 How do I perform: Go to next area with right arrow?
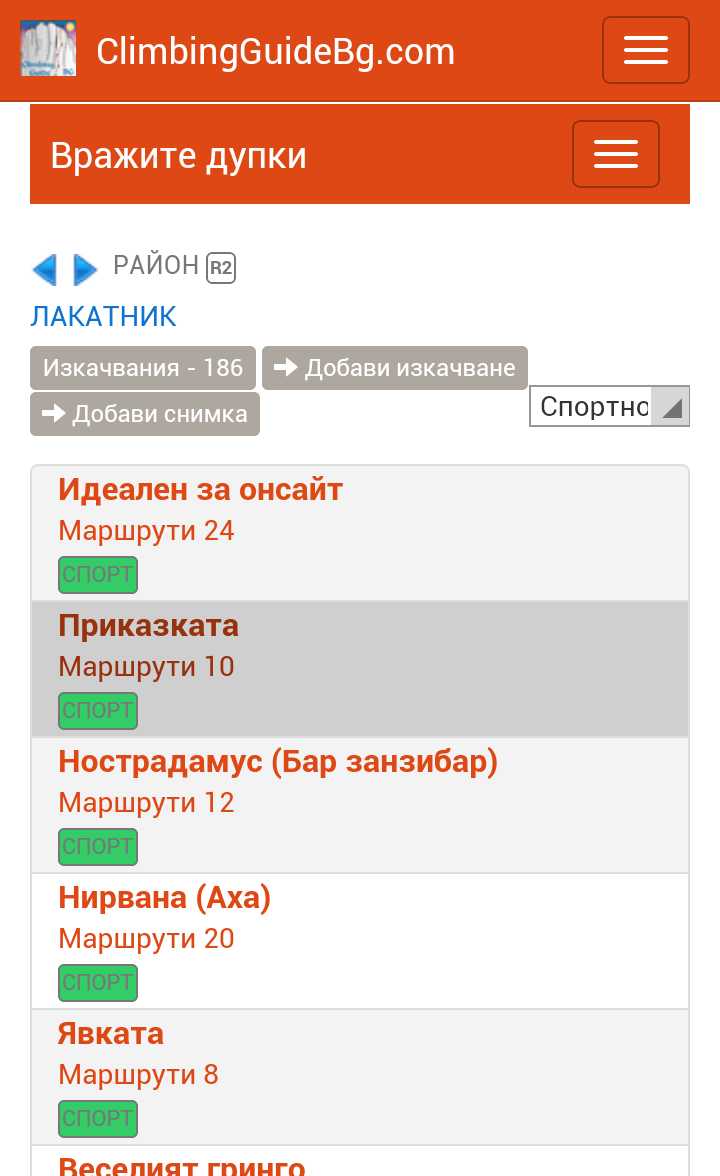pyautogui.click(x=85, y=269)
